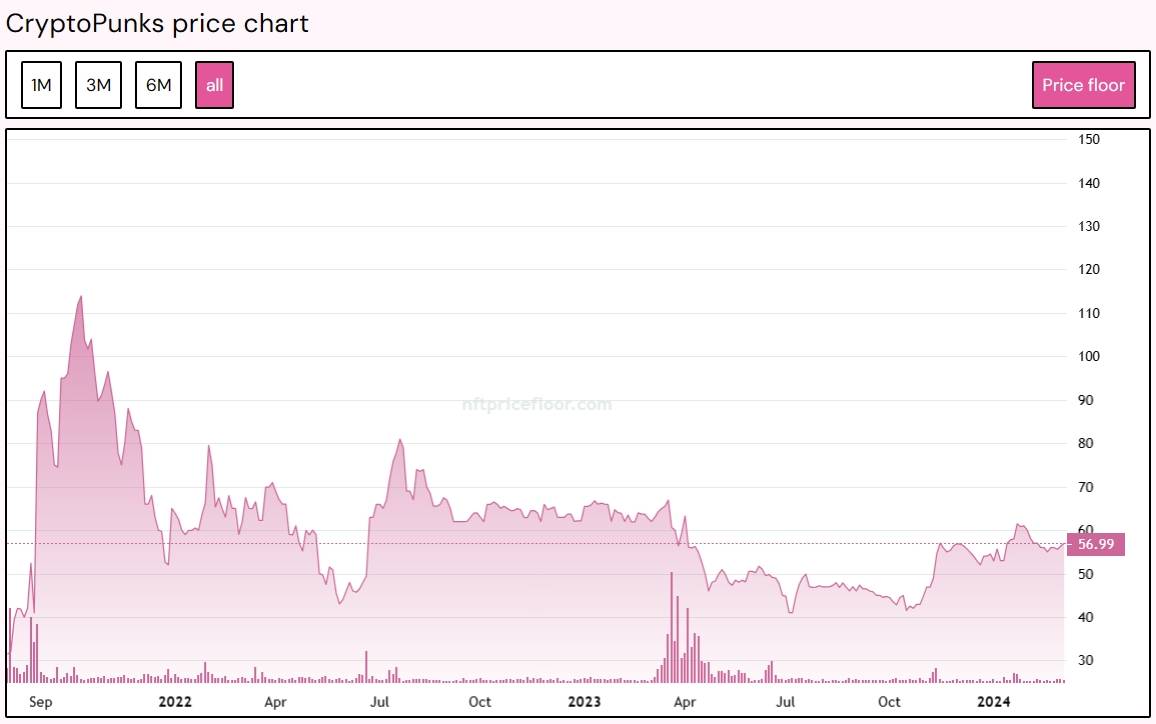Click the 120 price axis label
This screenshot has width=1156, height=724.
coord(1088,269)
